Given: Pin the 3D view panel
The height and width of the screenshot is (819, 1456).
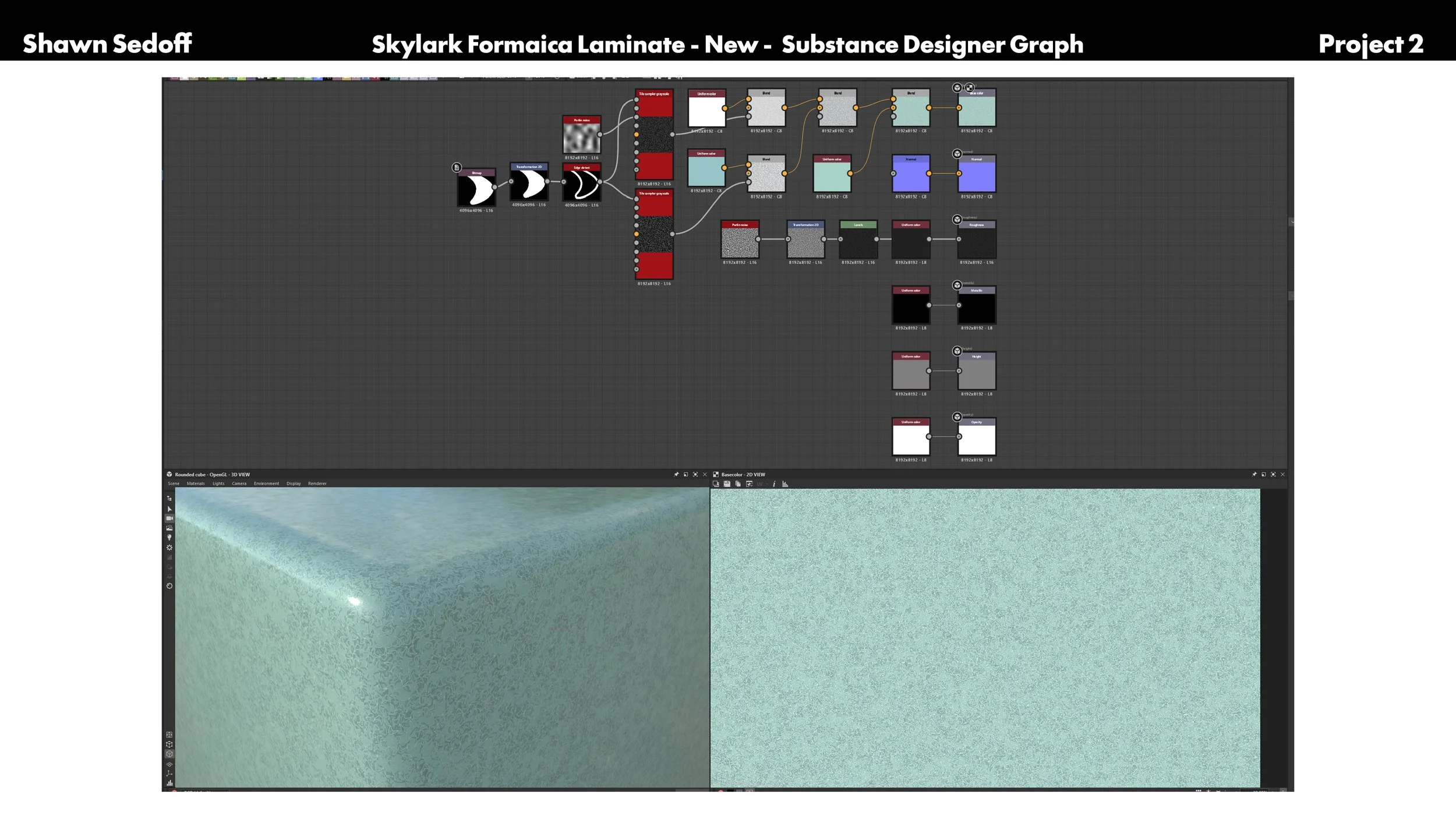Looking at the screenshot, I should click(x=676, y=475).
